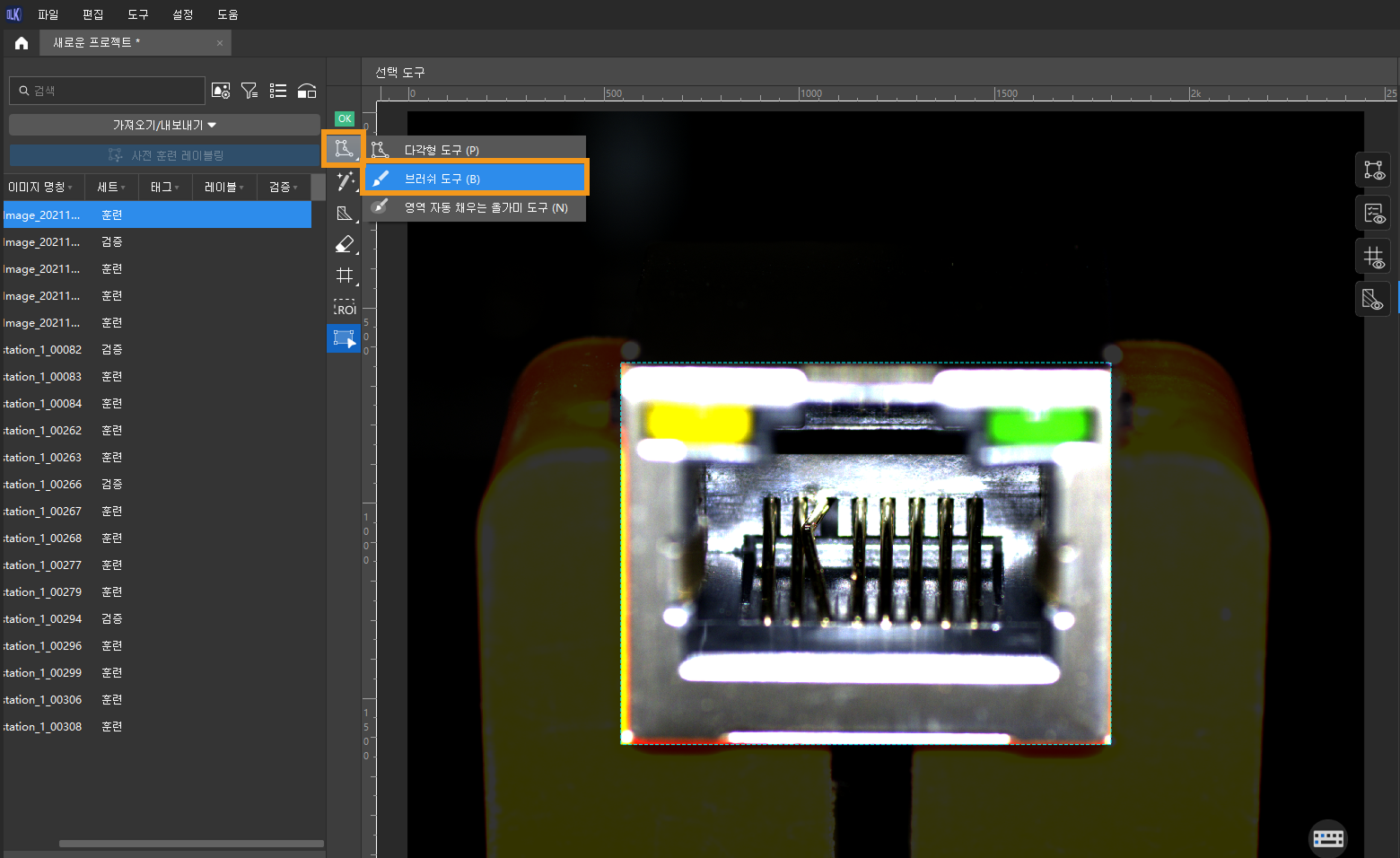Select the magic wand smart labeling tool
Image resolution: width=1400 pixels, height=858 pixels.
click(345, 182)
